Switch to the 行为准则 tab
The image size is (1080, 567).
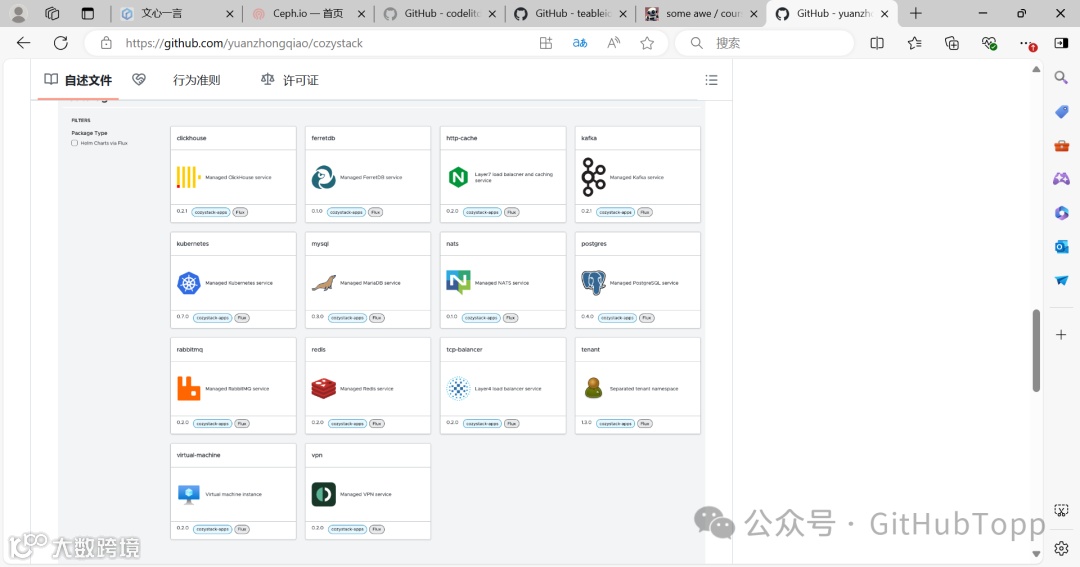(x=196, y=80)
